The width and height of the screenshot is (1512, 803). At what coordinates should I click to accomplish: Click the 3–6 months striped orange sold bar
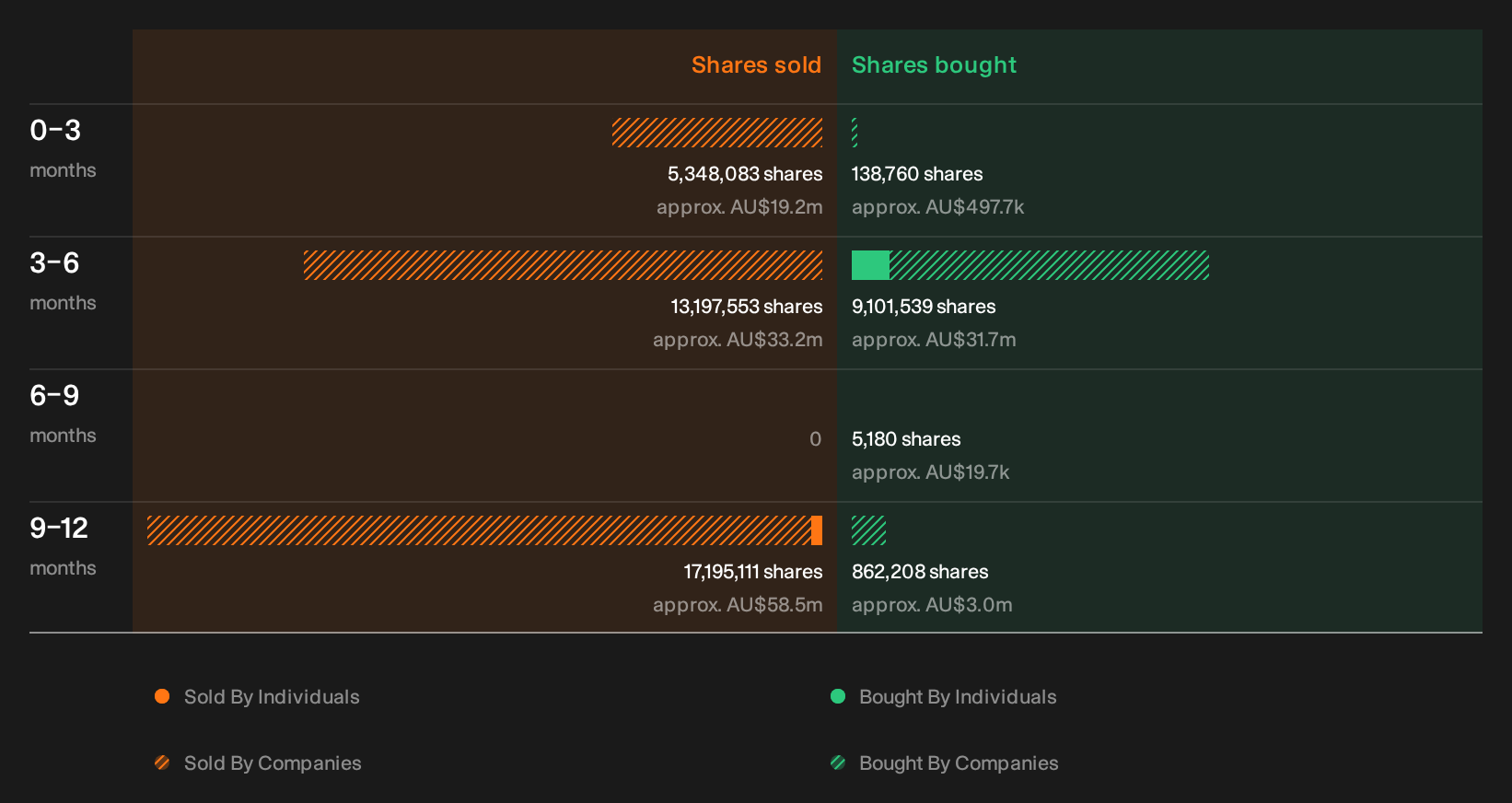pyautogui.click(x=563, y=265)
